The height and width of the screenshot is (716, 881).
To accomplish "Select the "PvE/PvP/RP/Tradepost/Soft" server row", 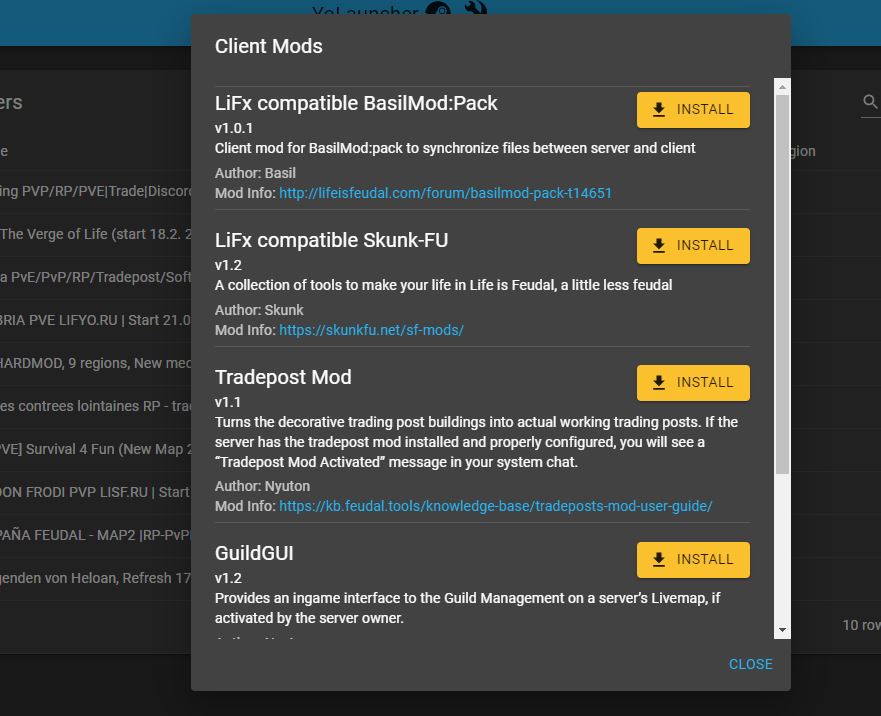I will pyautogui.click(x=96, y=278).
